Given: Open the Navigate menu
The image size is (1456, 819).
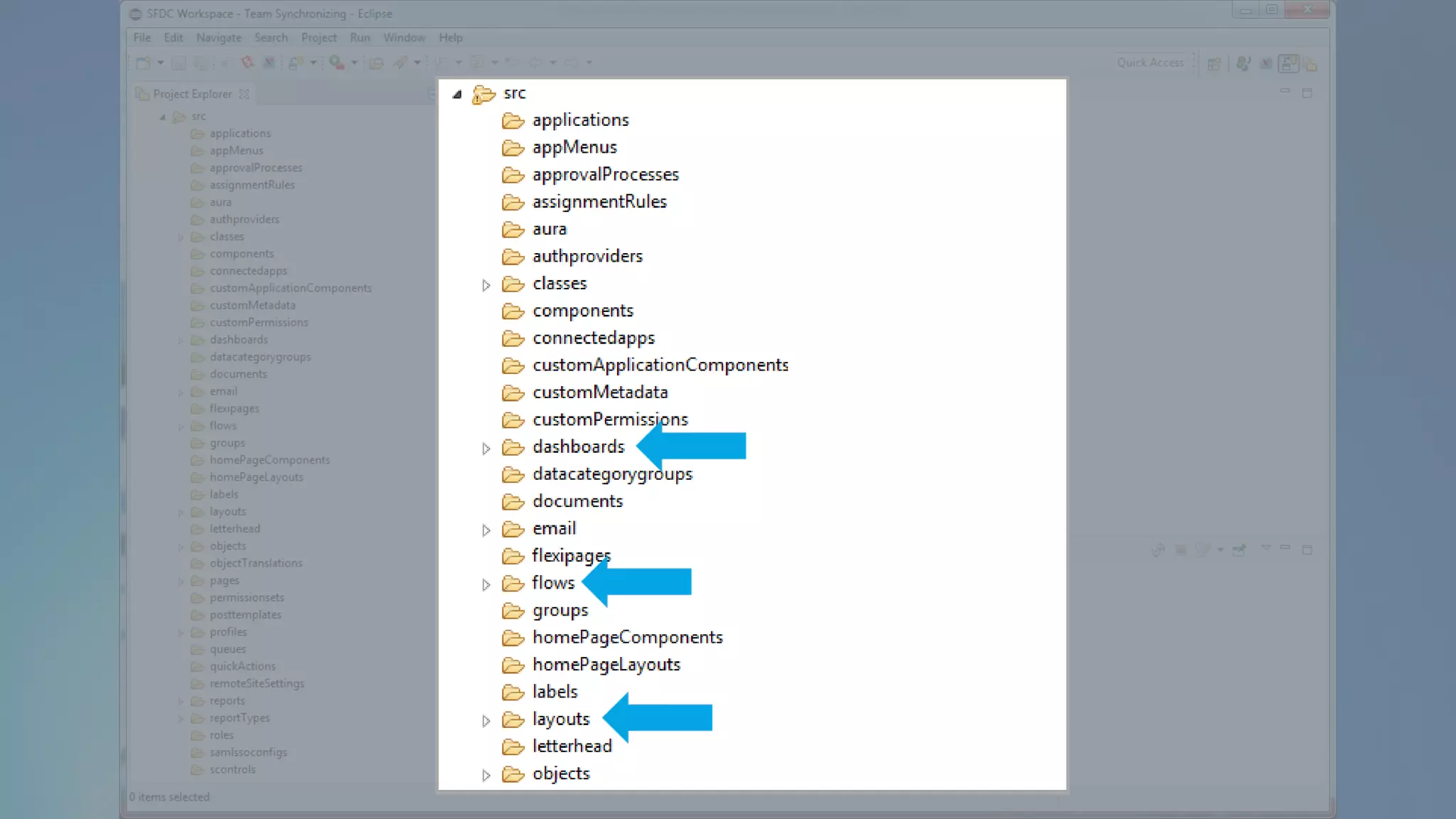Looking at the screenshot, I should [218, 38].
